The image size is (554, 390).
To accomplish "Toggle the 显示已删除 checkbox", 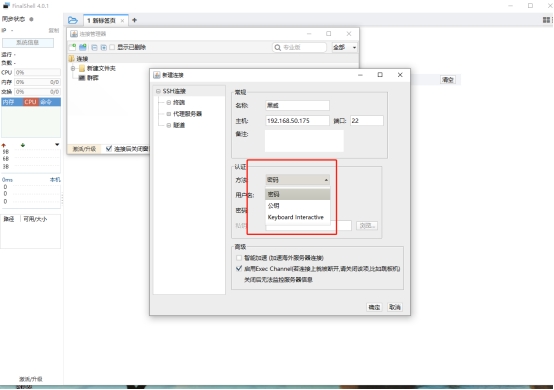I will (x=112, y=47).
